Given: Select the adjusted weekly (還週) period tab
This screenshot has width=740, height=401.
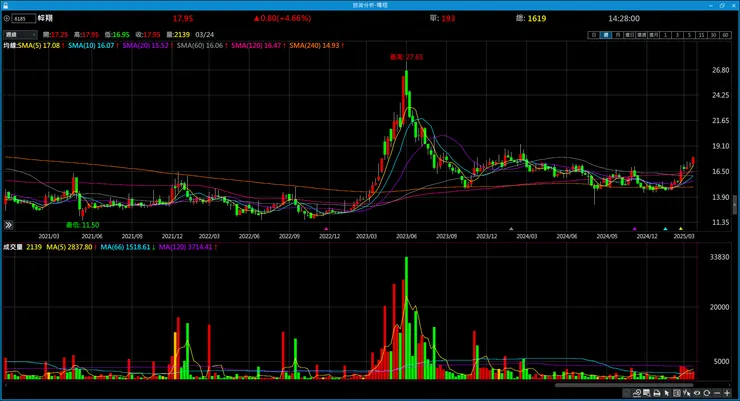Looking at the screenshot, I should pos(641,35).
